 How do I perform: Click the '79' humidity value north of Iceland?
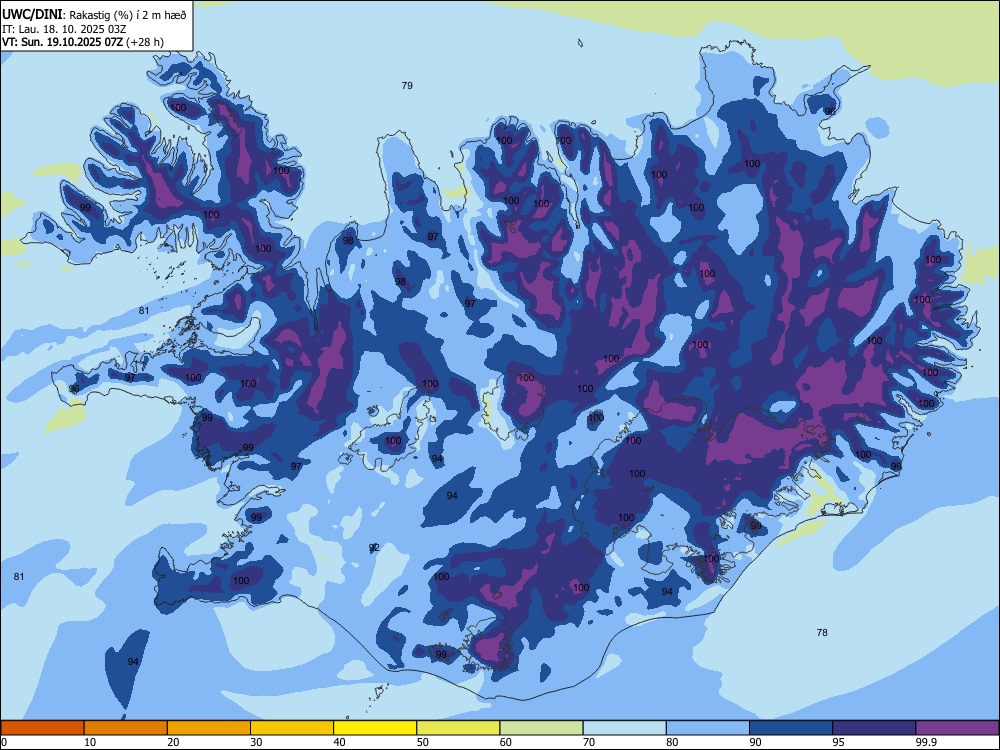pyautogui.click(x=407, y=85)
